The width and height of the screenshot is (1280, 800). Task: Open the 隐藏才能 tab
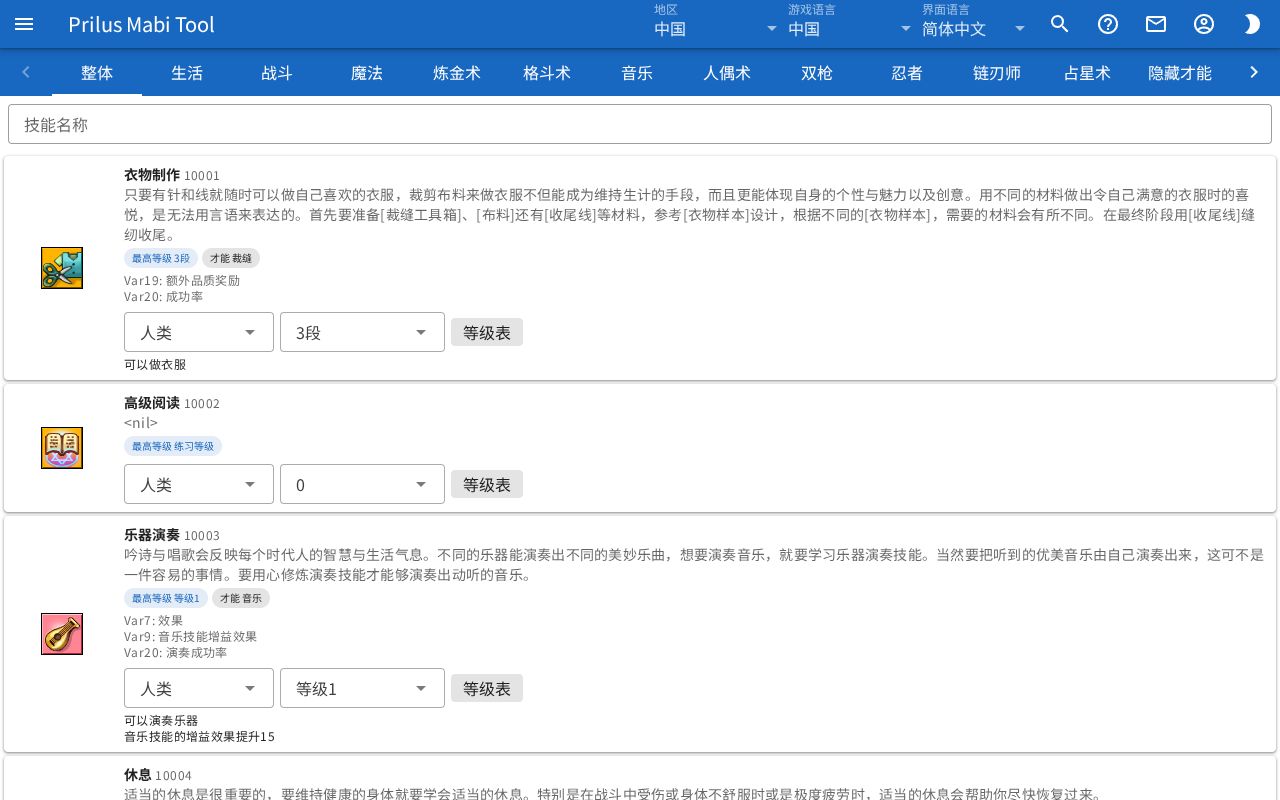coord(1180,72)
